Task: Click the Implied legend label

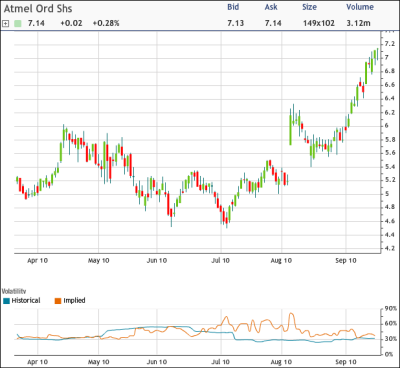Action: coord(74,301)
